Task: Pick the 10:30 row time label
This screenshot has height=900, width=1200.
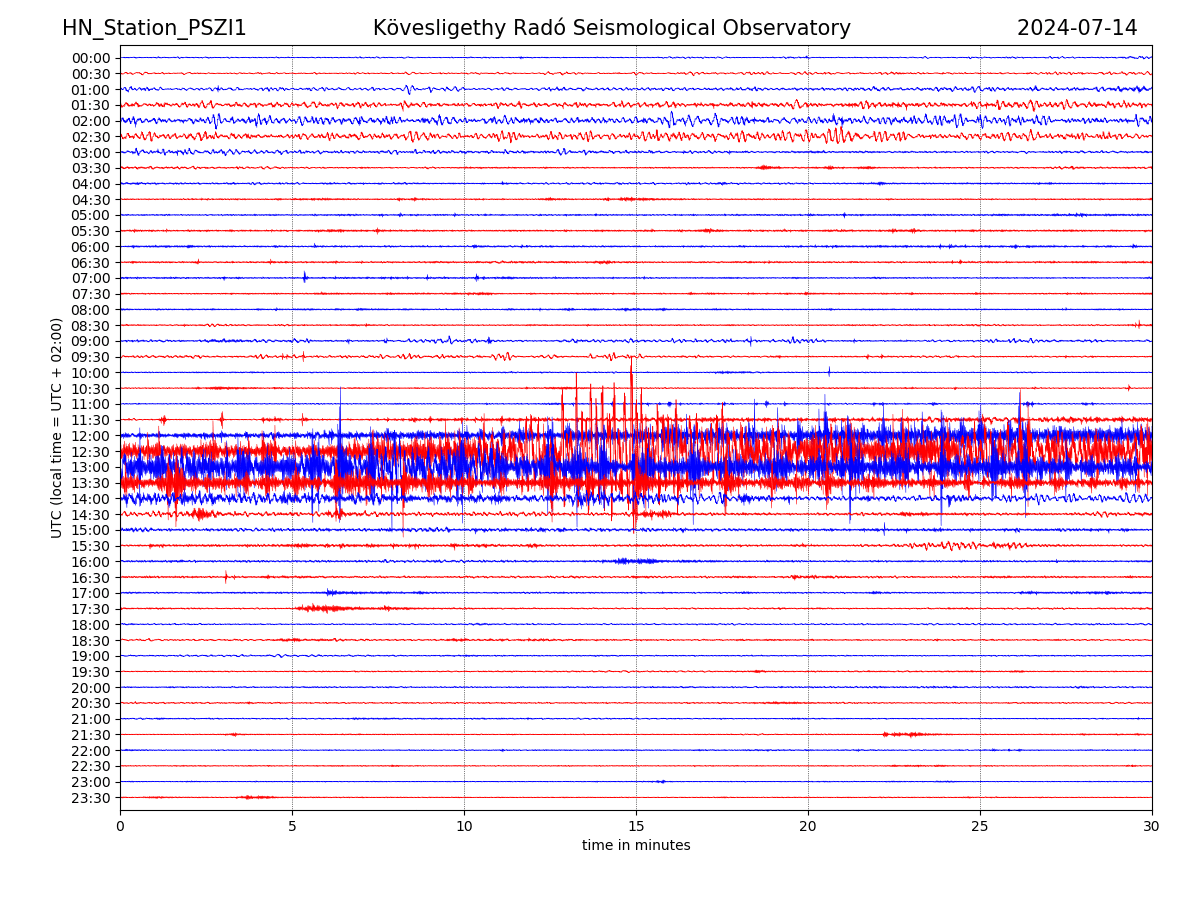Action: tap(90, 389)
